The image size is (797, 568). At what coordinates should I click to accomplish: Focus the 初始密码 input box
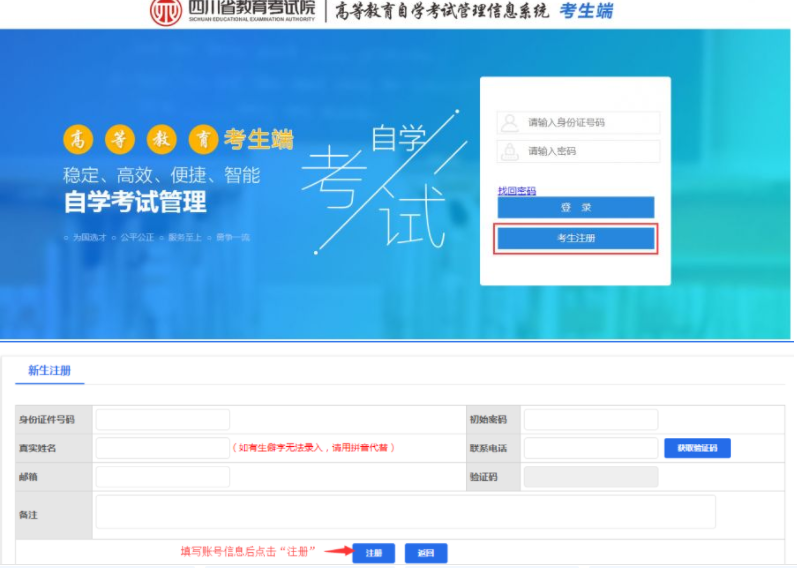click(x=591, y=420)
